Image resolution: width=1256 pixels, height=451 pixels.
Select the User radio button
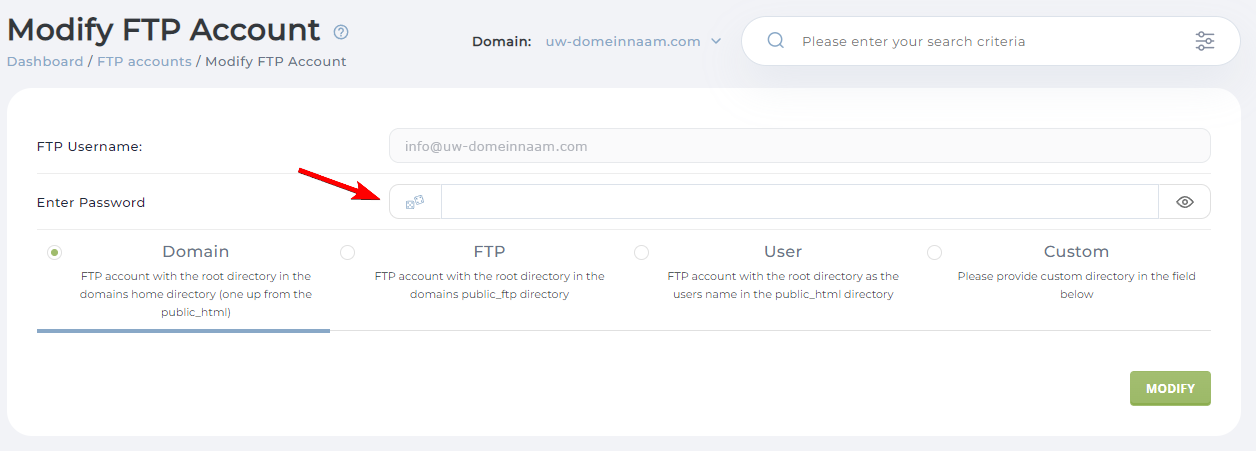click(641, 253)
